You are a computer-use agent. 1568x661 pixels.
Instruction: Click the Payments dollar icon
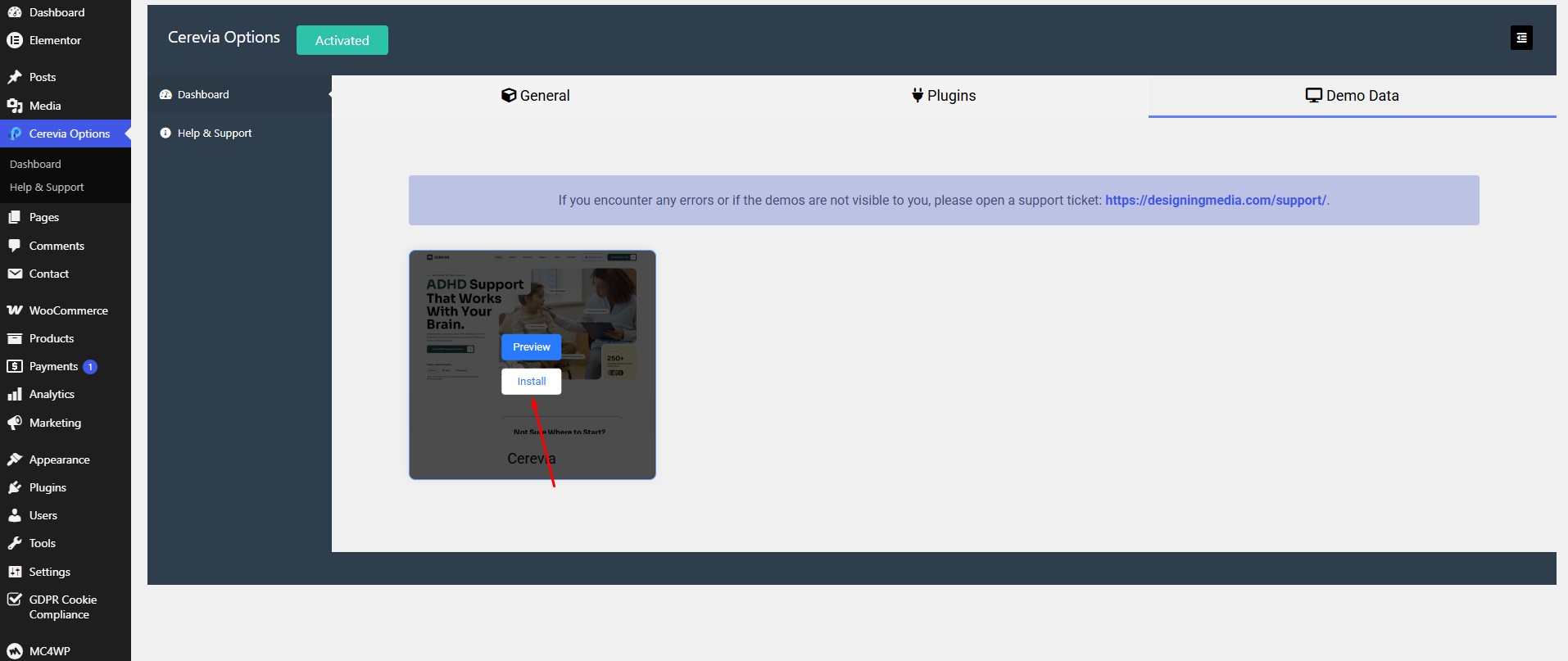15,366
